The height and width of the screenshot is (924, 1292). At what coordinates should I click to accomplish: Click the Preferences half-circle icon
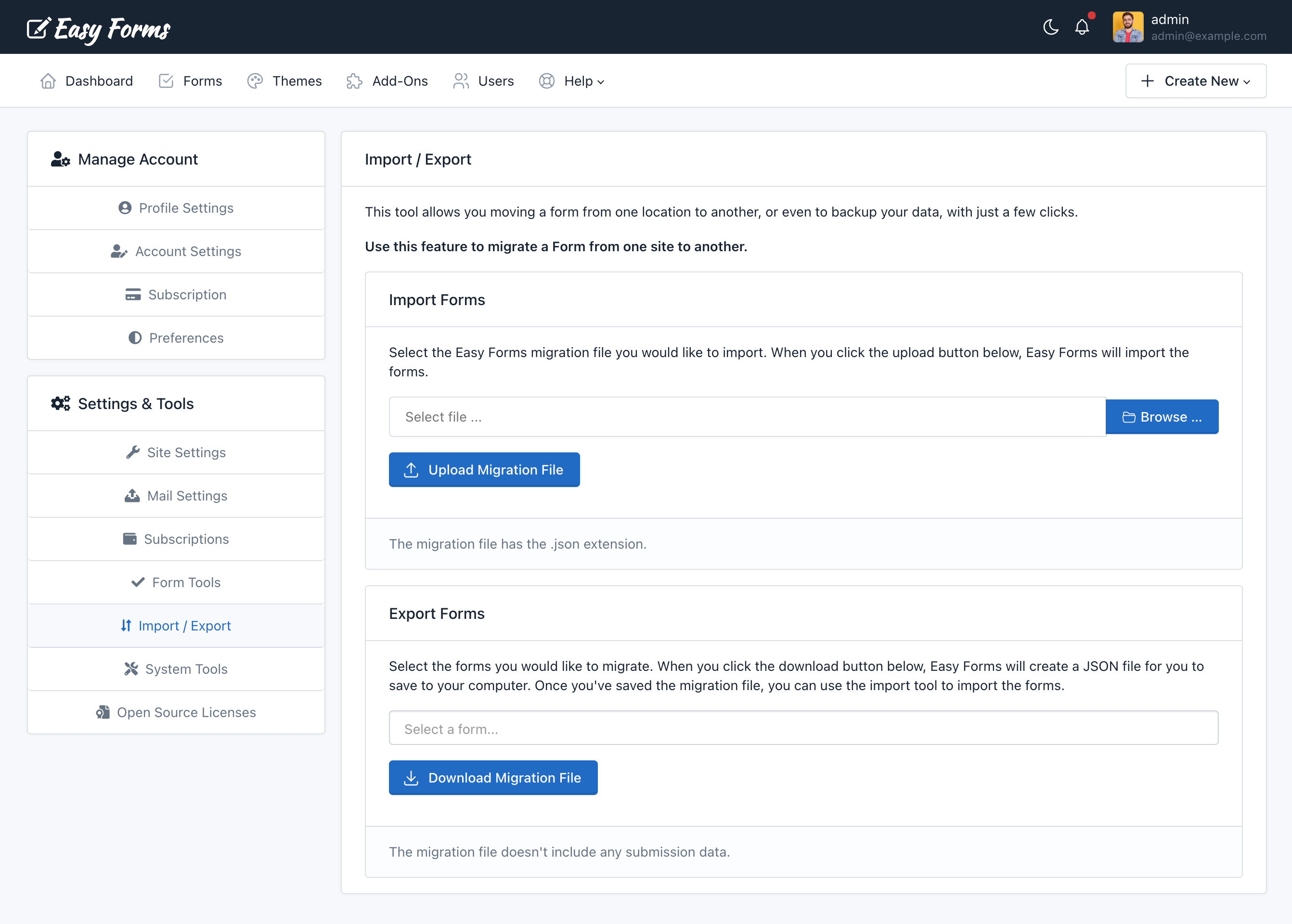coord(135,338)
